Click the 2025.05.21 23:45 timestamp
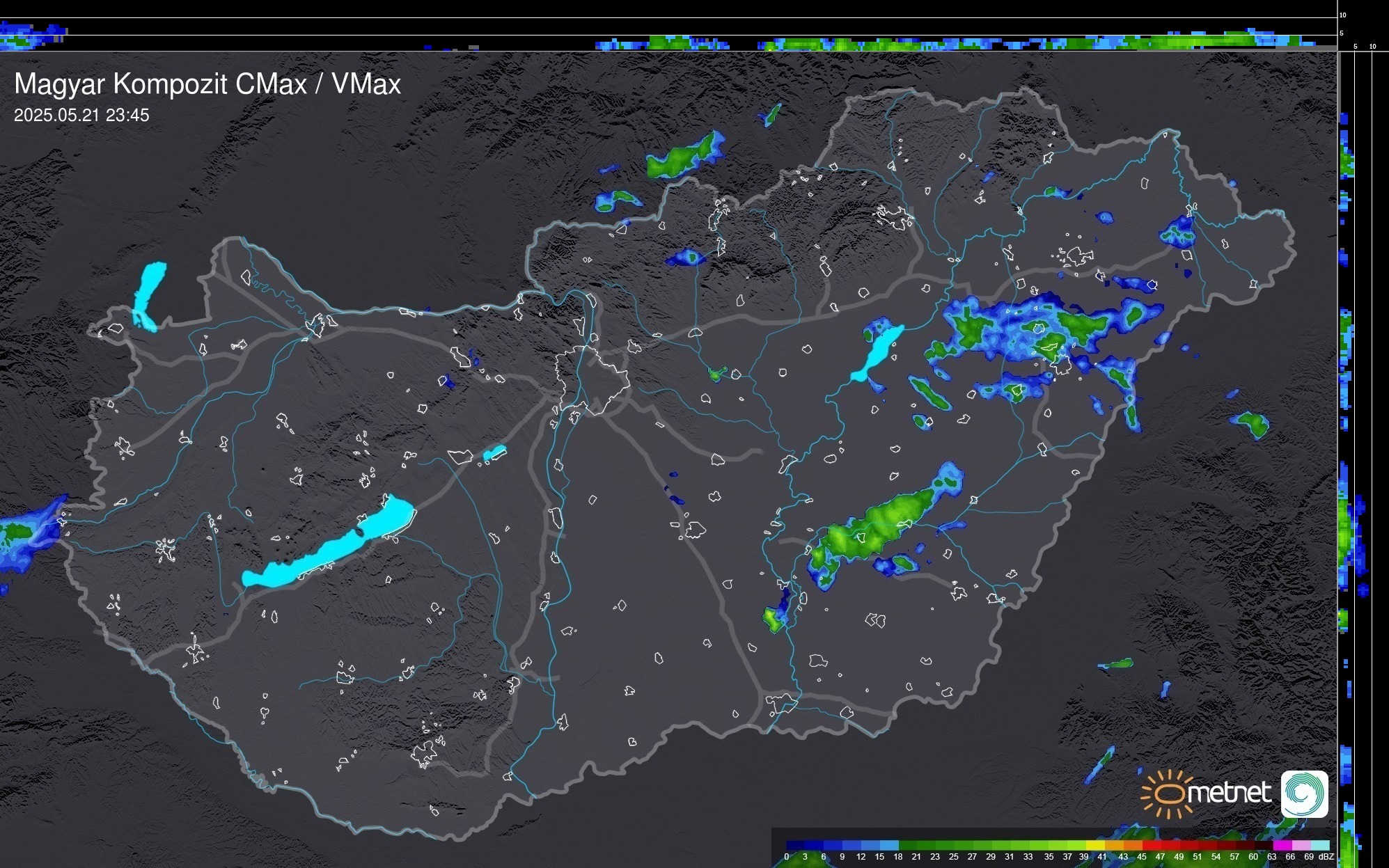Screen dimensions: 1389x868 coord(81,116)
